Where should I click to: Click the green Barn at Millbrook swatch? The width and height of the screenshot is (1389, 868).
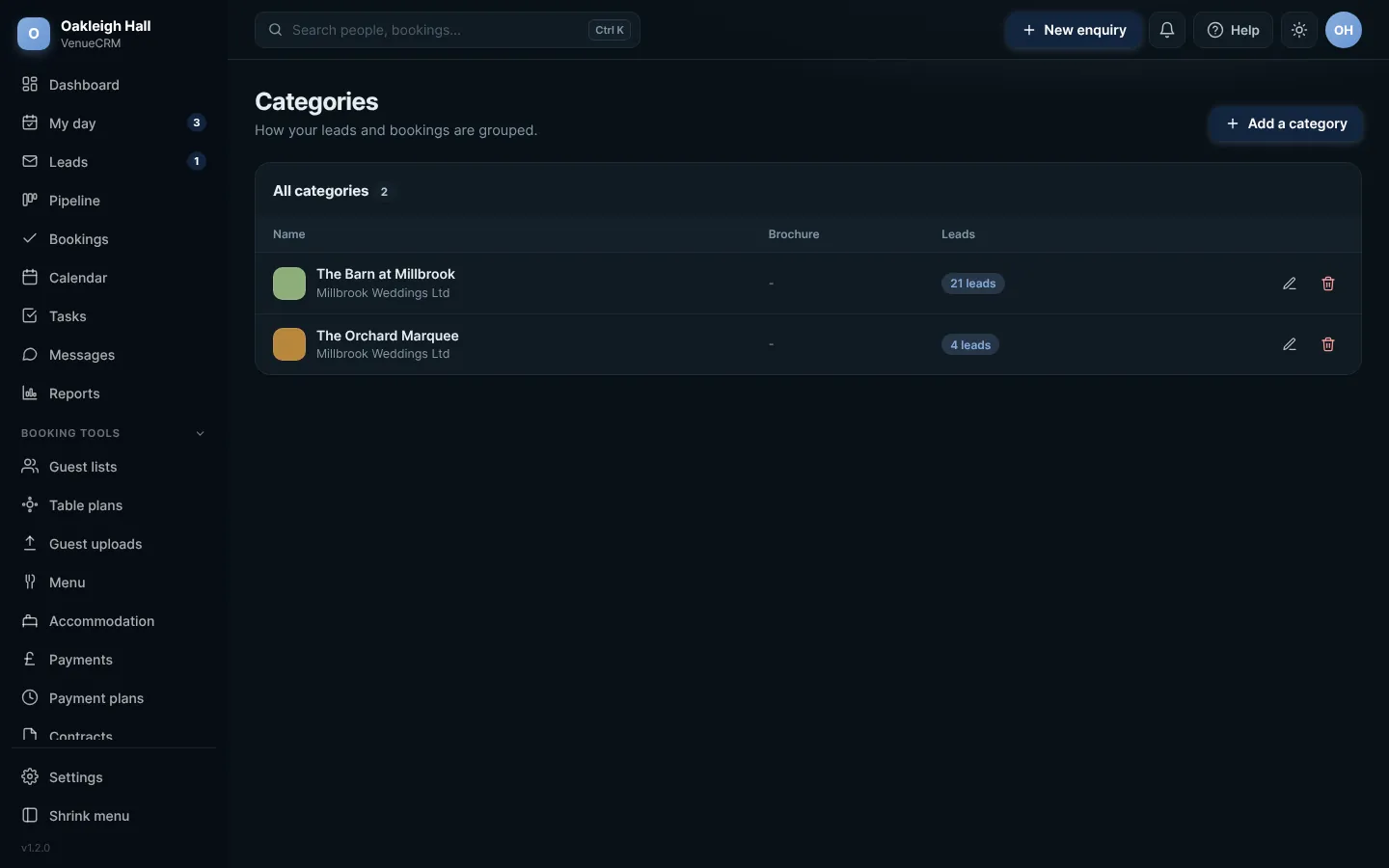(289, 284)
